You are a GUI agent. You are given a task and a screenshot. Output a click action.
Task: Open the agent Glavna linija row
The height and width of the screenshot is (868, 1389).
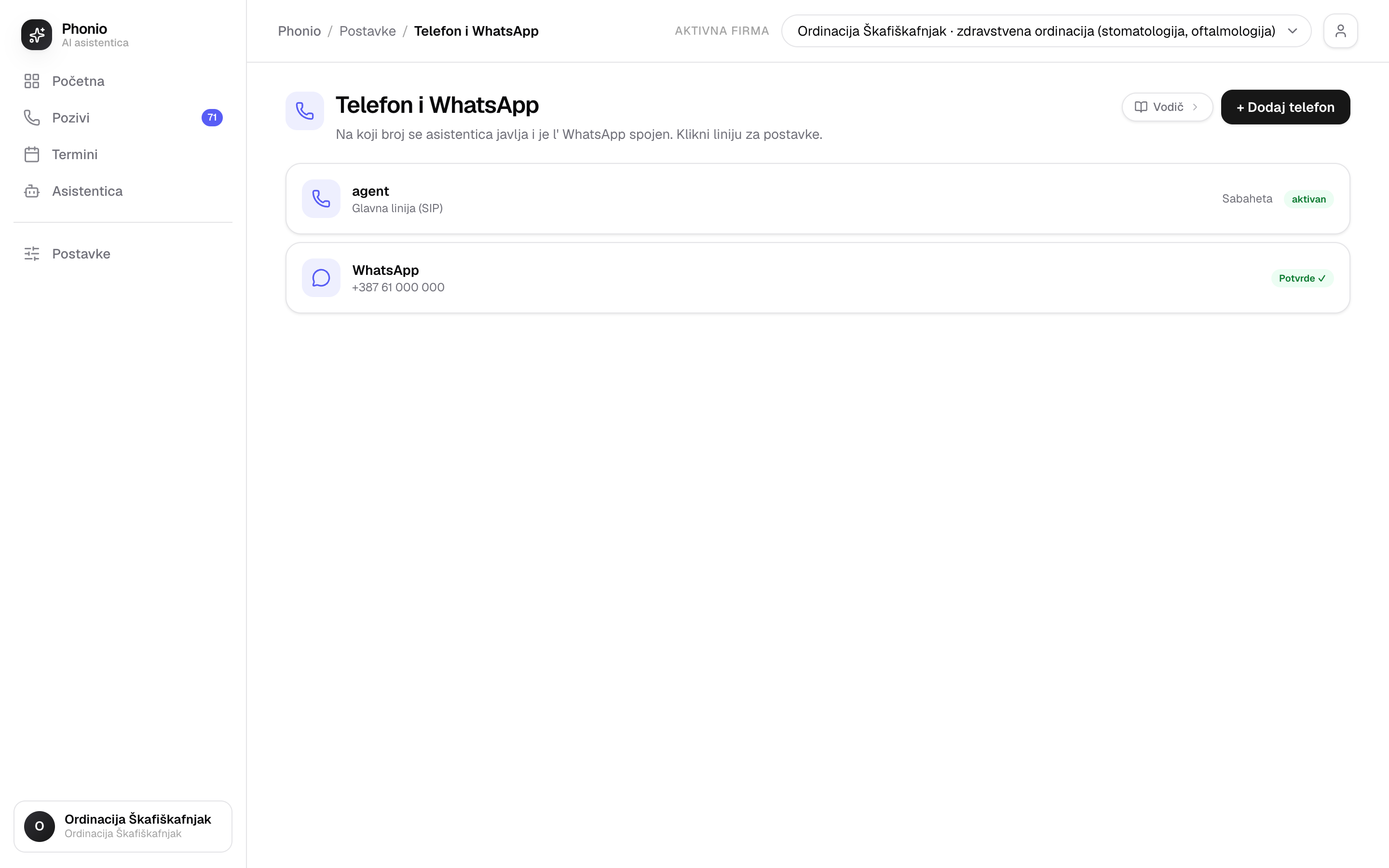(817, 199)
